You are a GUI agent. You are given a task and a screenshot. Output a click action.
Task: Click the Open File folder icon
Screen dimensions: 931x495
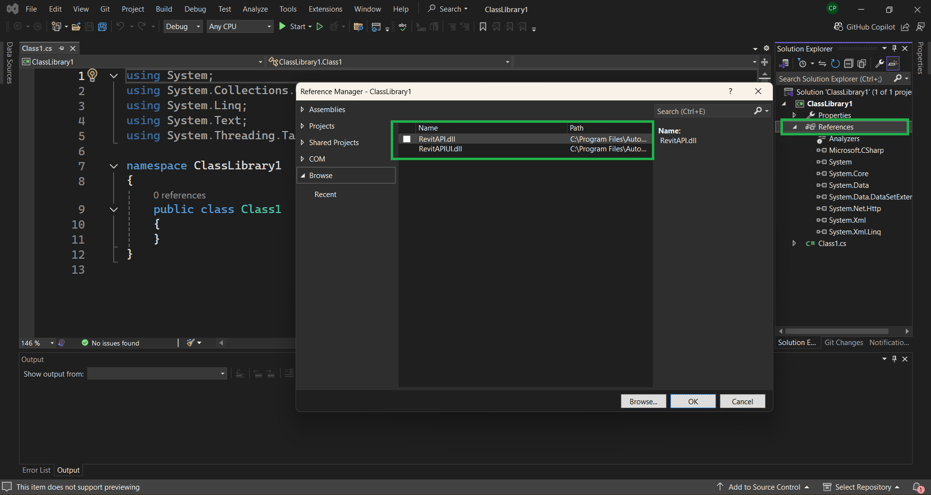[x=77, y=27]
